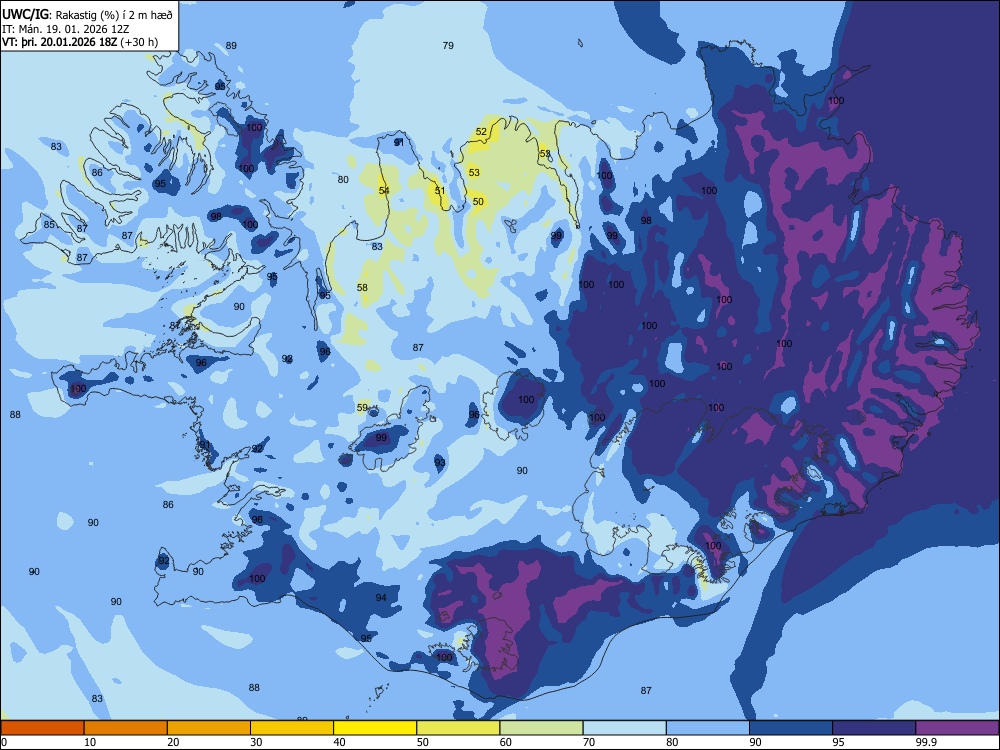Click the 'UWC/IG: Rakastig (%) í 2 m hæð' title

pos(87,14)
